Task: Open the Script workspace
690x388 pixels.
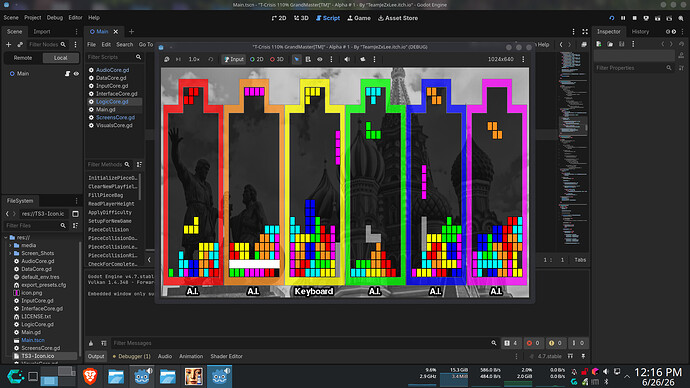Action: 328,18
